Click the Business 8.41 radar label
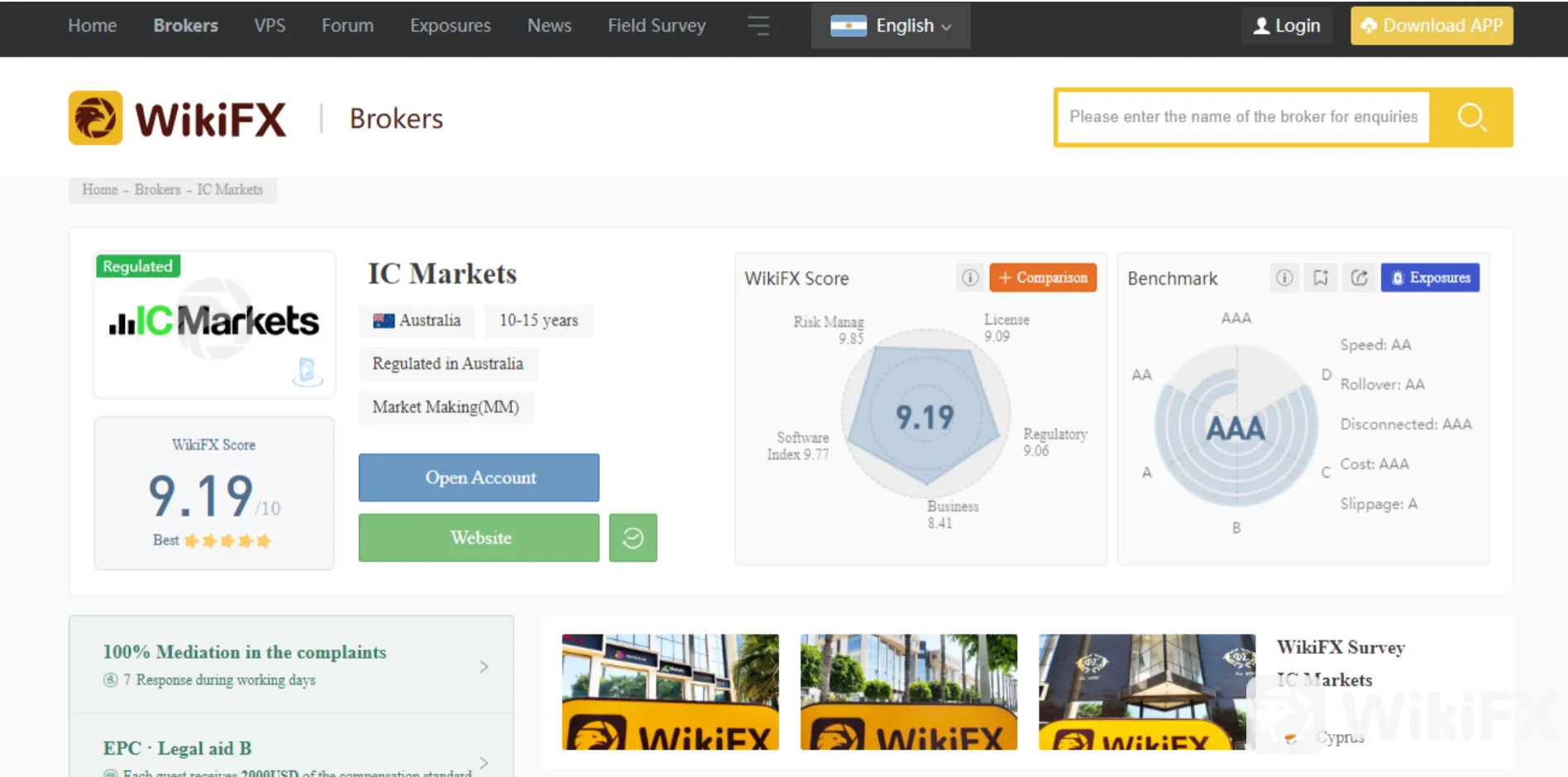 coord(953,514)
